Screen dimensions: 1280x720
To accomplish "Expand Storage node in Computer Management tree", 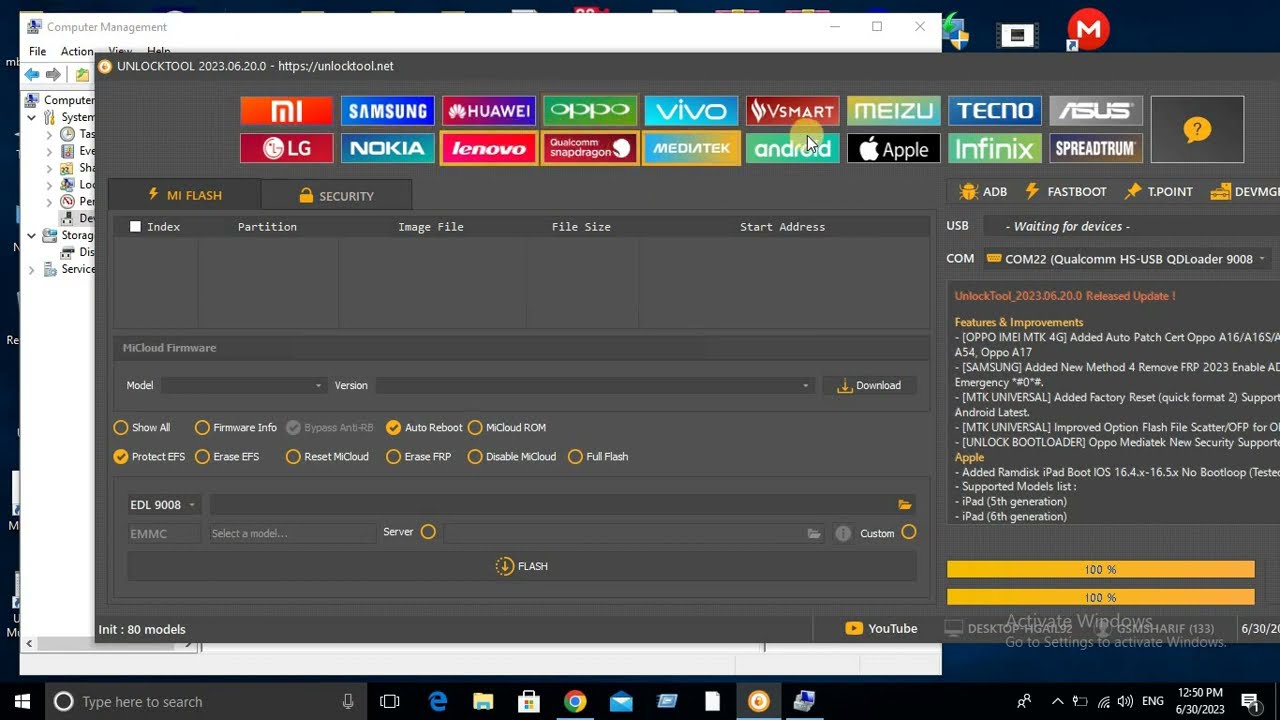I will (x=32, y=236).
